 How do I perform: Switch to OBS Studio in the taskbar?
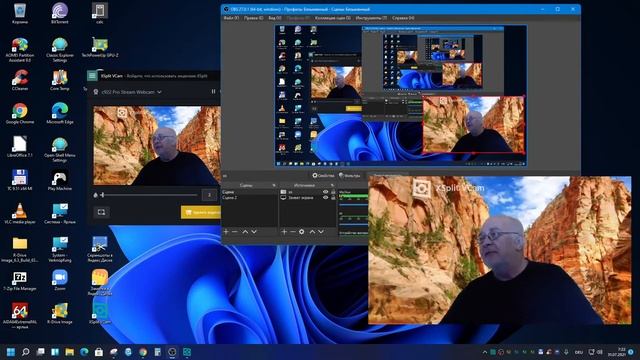point(172,352)
